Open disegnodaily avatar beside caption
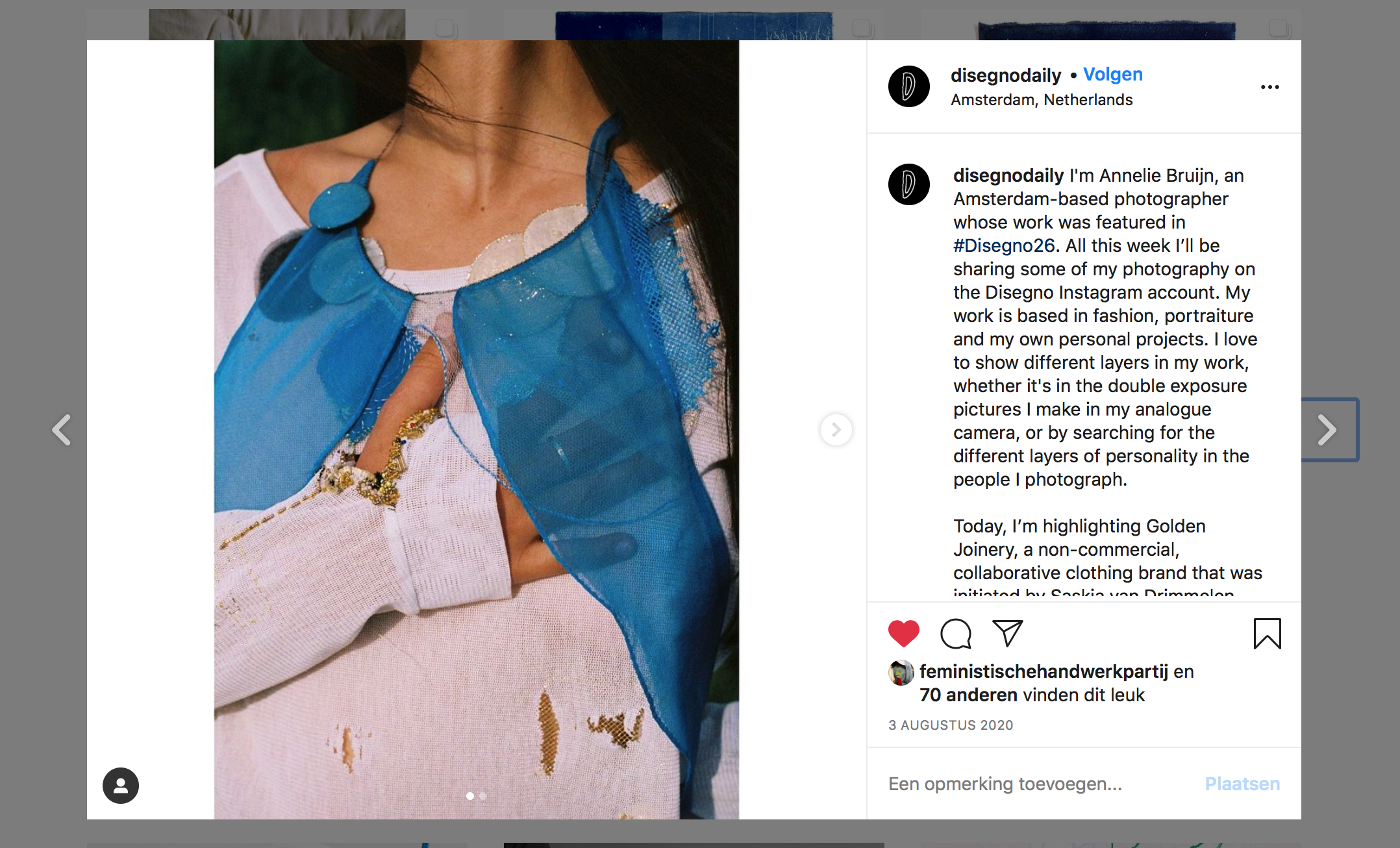The width and height of the screenshot is (1400, 848). click(909, 184)
